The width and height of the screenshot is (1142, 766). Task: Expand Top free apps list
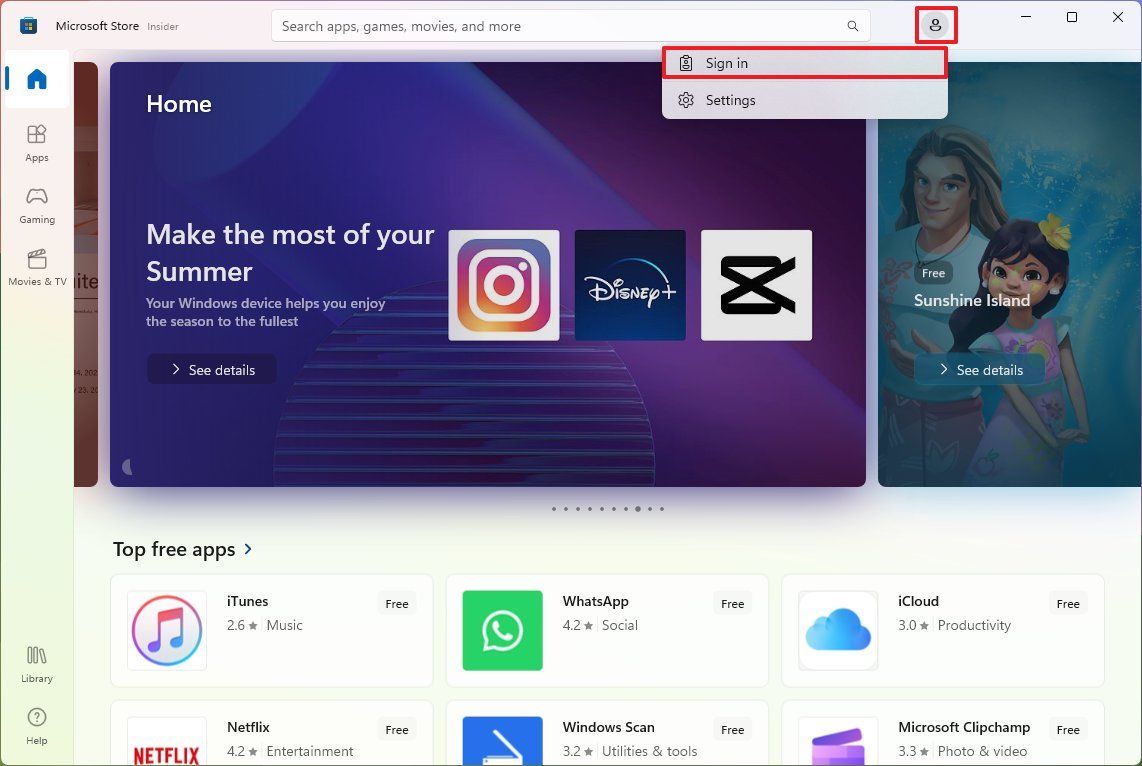pos(248,549)
